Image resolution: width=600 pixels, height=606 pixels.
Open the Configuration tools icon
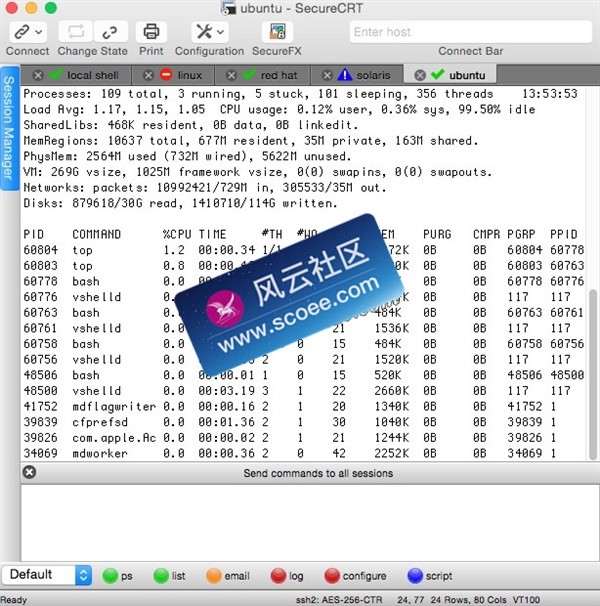coord(204,32)
